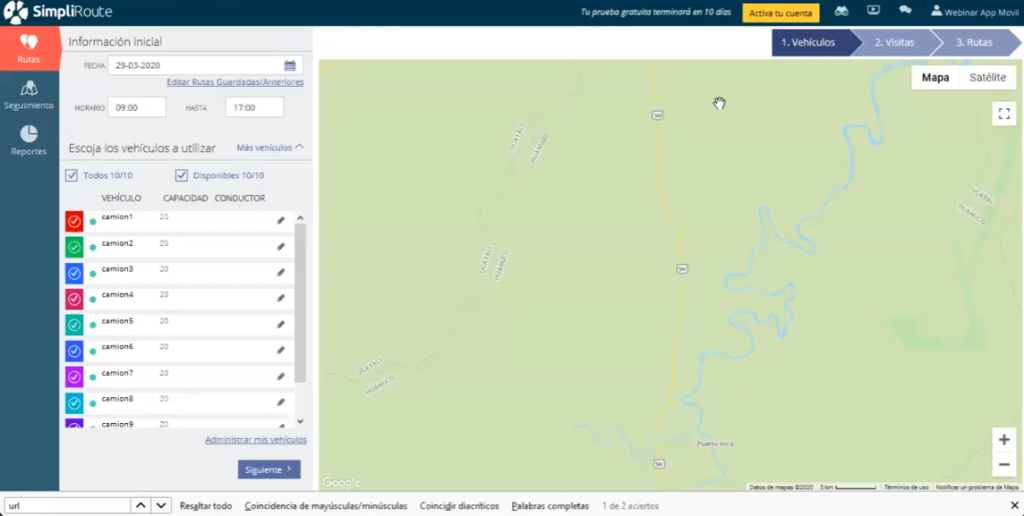Open the chat bubbles icon in header

click(x=904, y=10)
